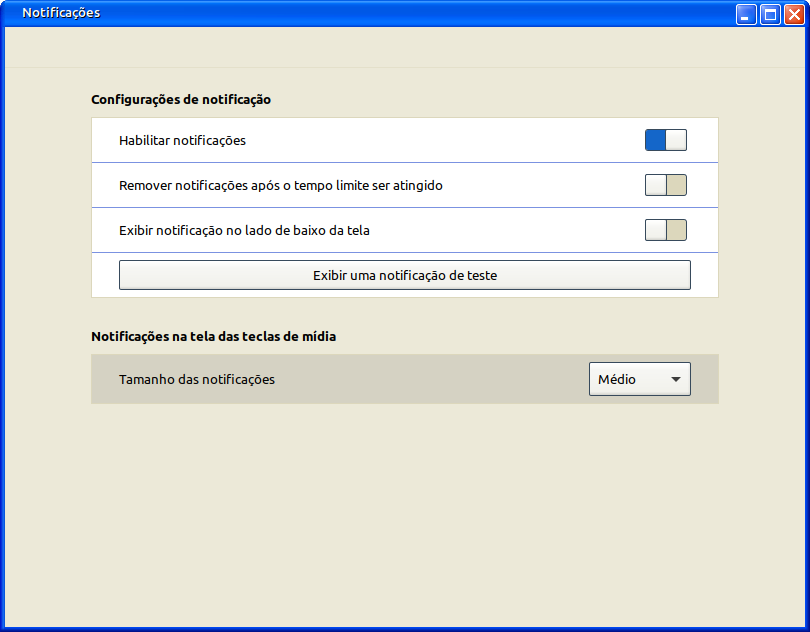Click the Remover notificações após o tempo limite text

click(281, 186)
